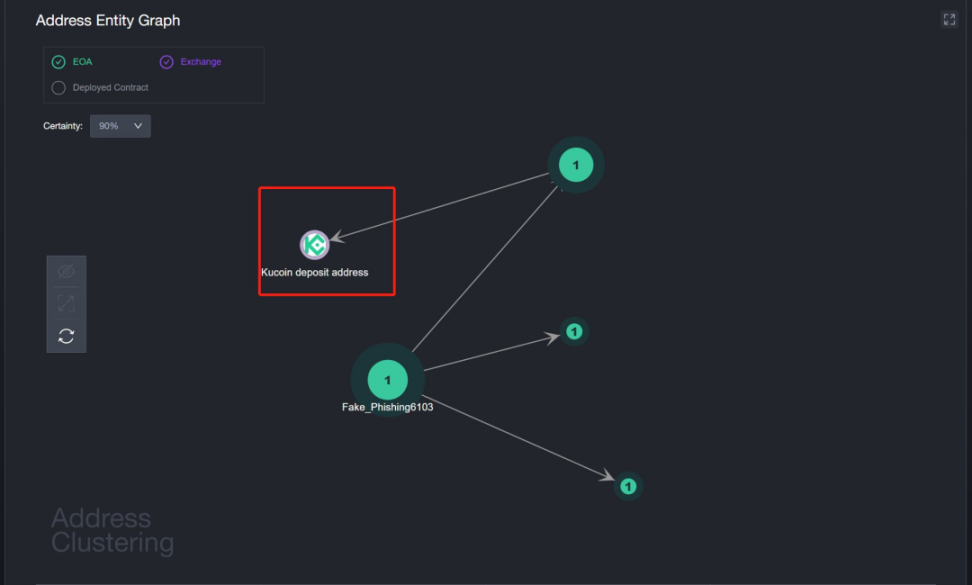Click the EOA legend label
Viewport: 972px width, 585px height.
82,62
